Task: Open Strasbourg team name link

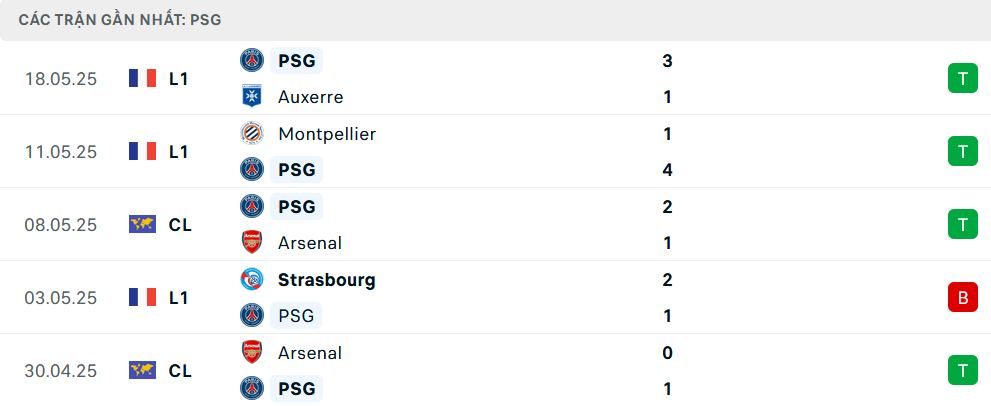Action: [x=327, y=280]
